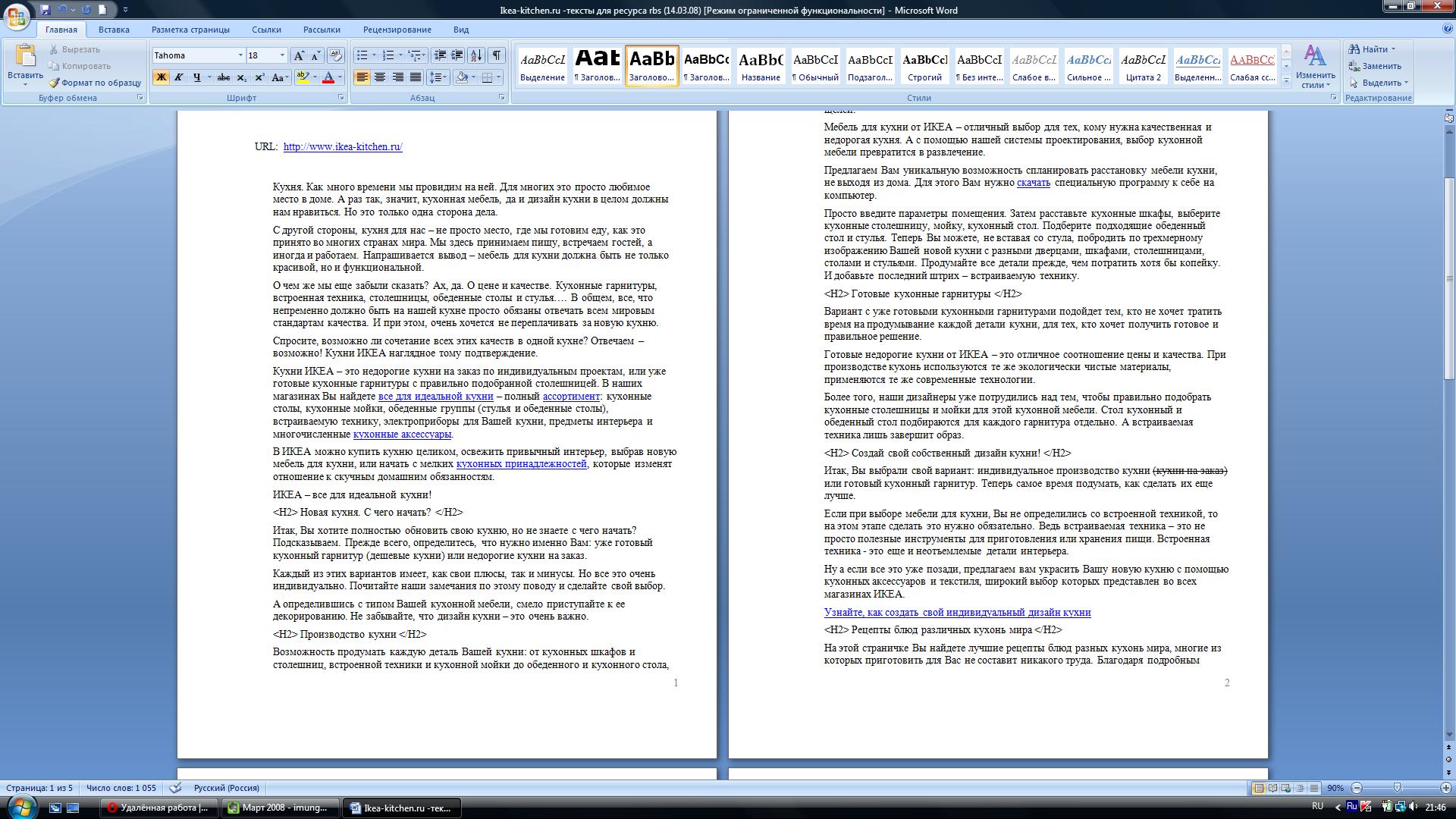Toggle bold Ж formatting off
The width and height of the screenshot is (1456, 819).
pos(161,77)
